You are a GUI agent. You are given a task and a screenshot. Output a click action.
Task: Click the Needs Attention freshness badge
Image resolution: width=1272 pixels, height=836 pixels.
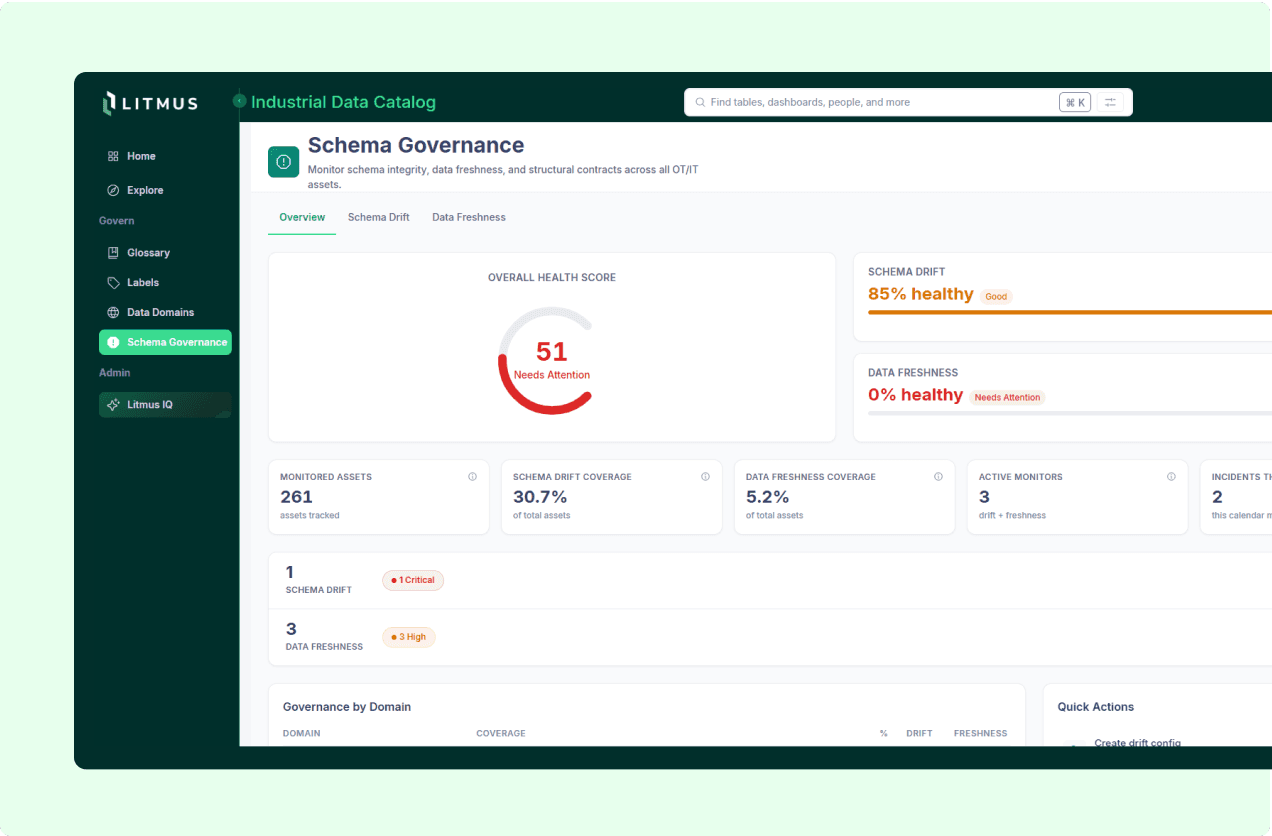click(x=1007, y=398)
